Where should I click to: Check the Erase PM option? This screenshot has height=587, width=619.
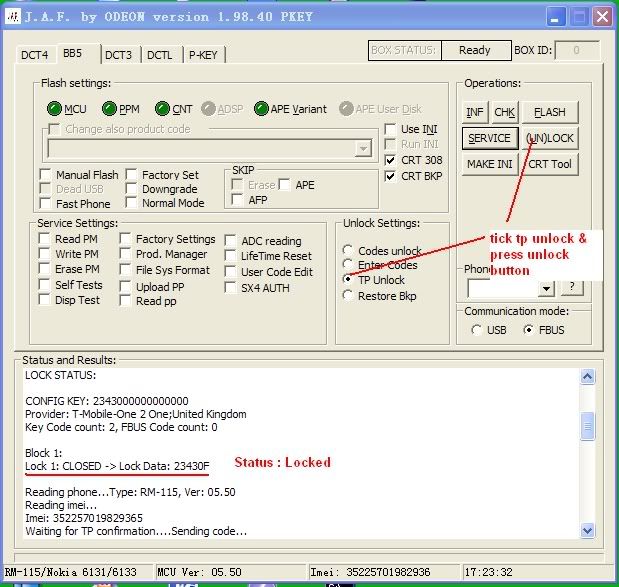pos(44,268)
